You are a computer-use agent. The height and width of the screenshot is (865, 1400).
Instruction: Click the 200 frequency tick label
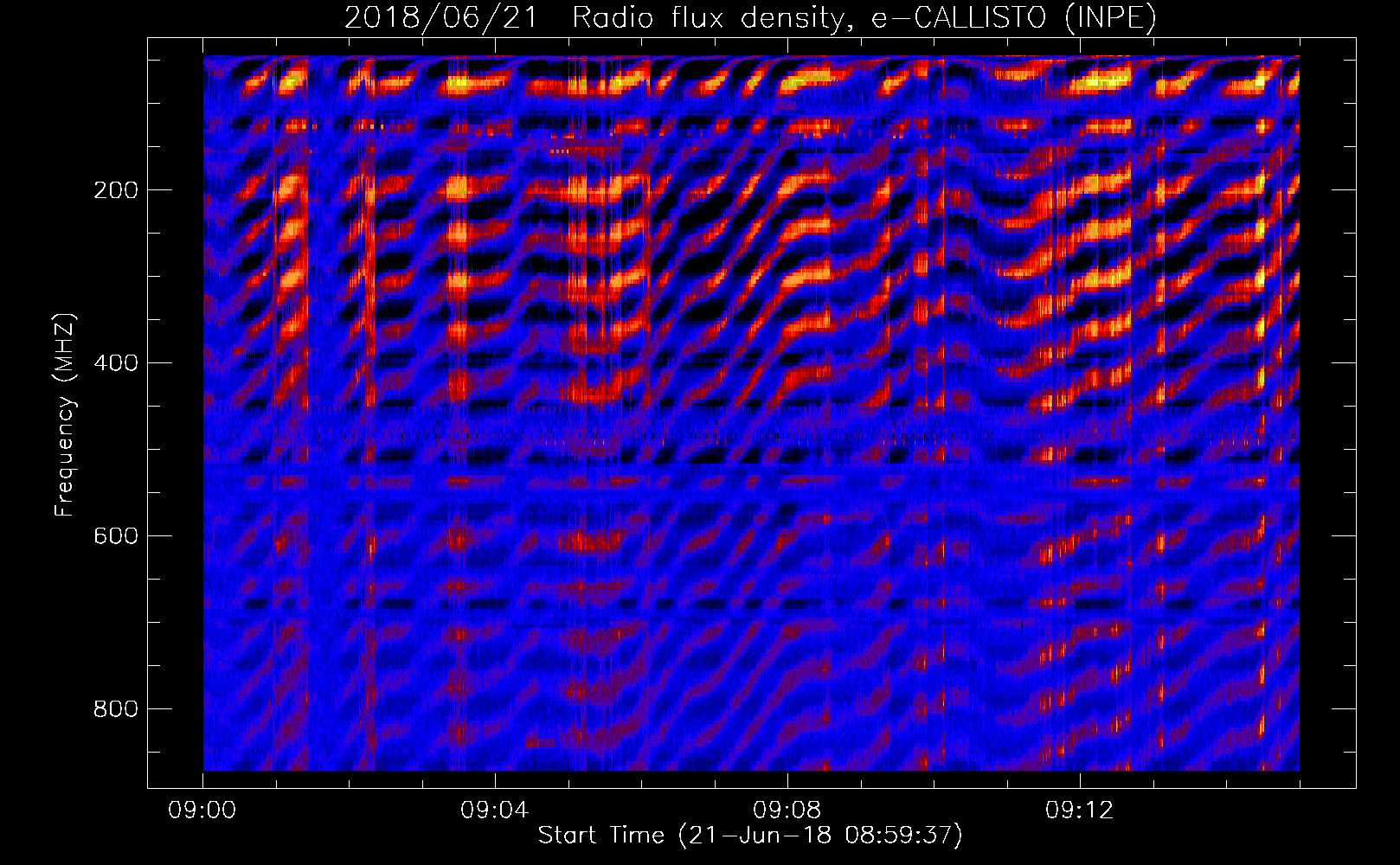tap(116, 190)
